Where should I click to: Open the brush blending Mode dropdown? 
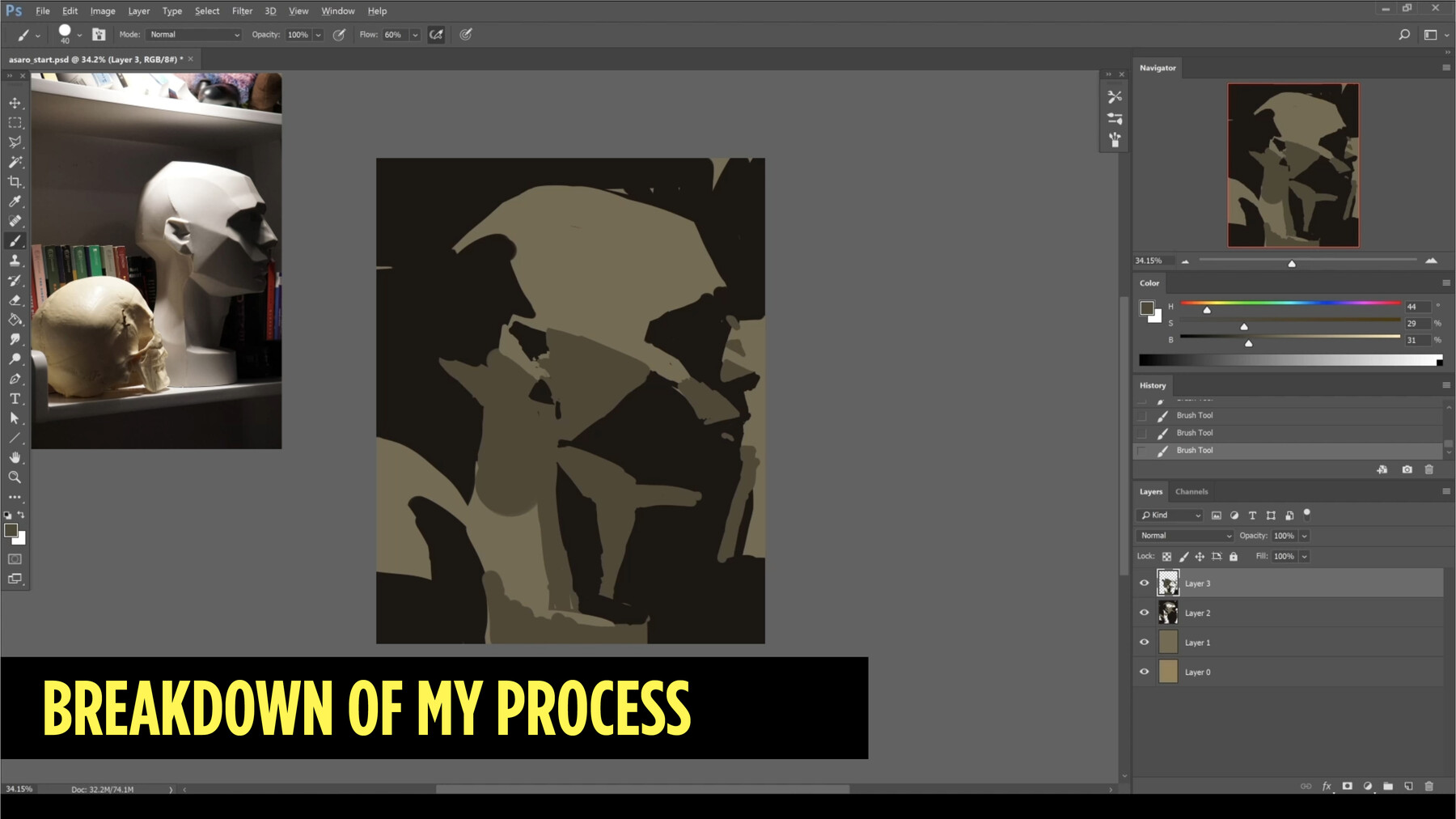(193, 34)
